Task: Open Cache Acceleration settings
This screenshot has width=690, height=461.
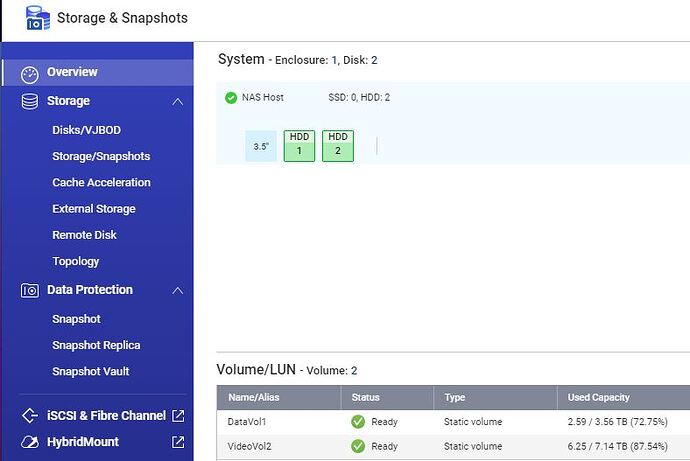Action: pyautogui.click(x=101, y=183)
